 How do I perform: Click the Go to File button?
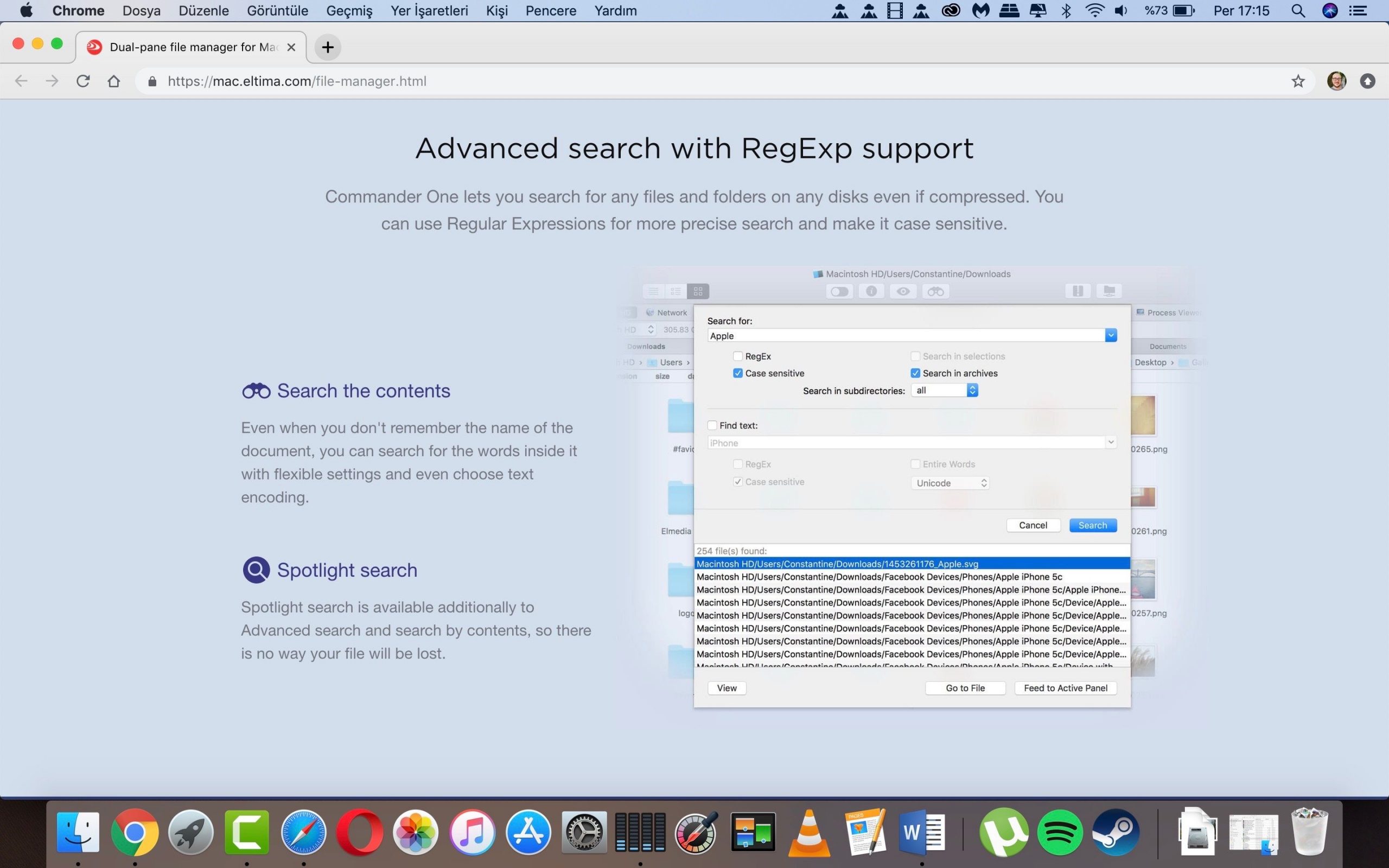pyautogui.click(x=965, y=688)
